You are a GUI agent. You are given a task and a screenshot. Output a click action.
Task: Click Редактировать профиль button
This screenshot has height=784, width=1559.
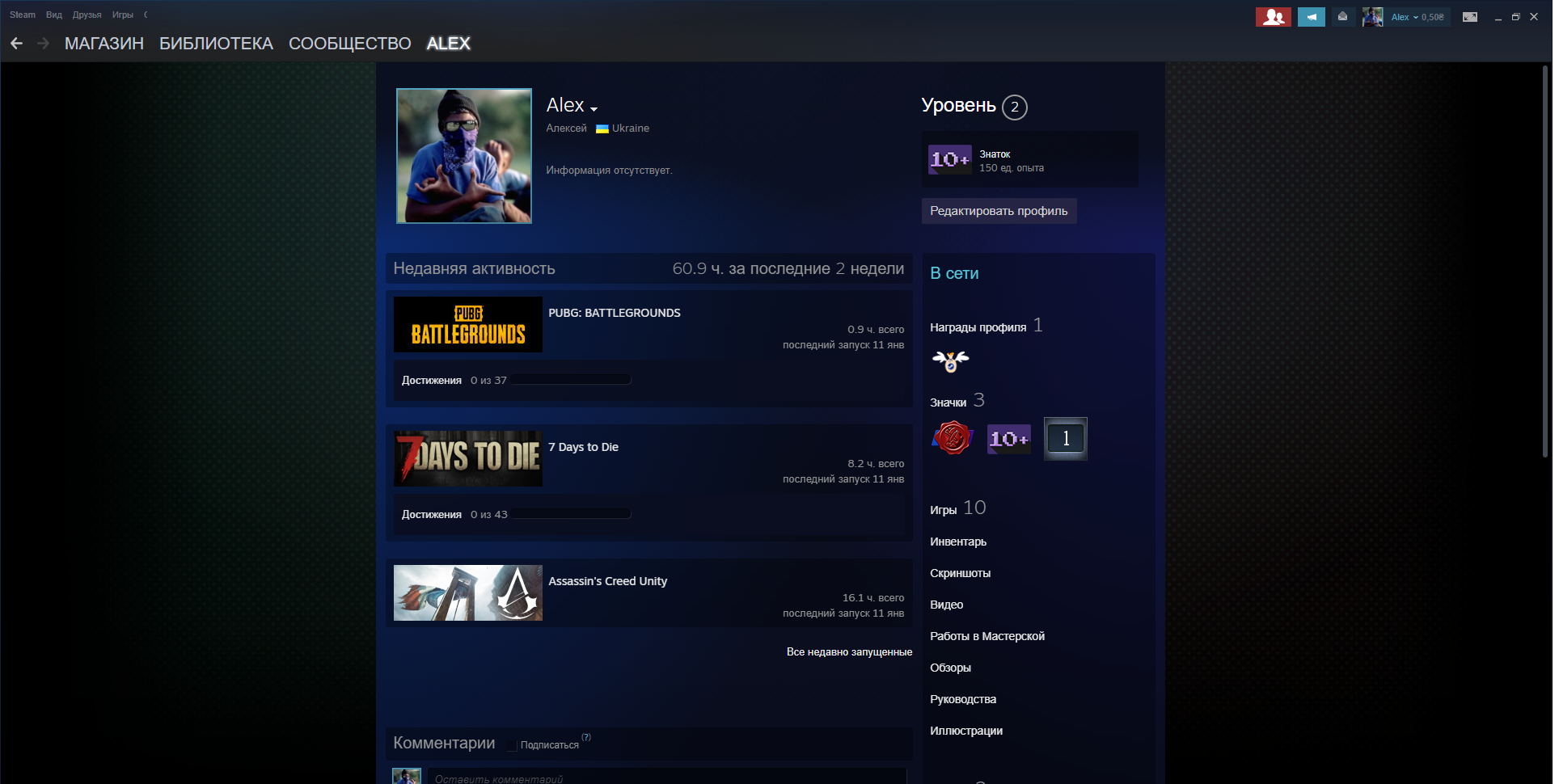999,211
